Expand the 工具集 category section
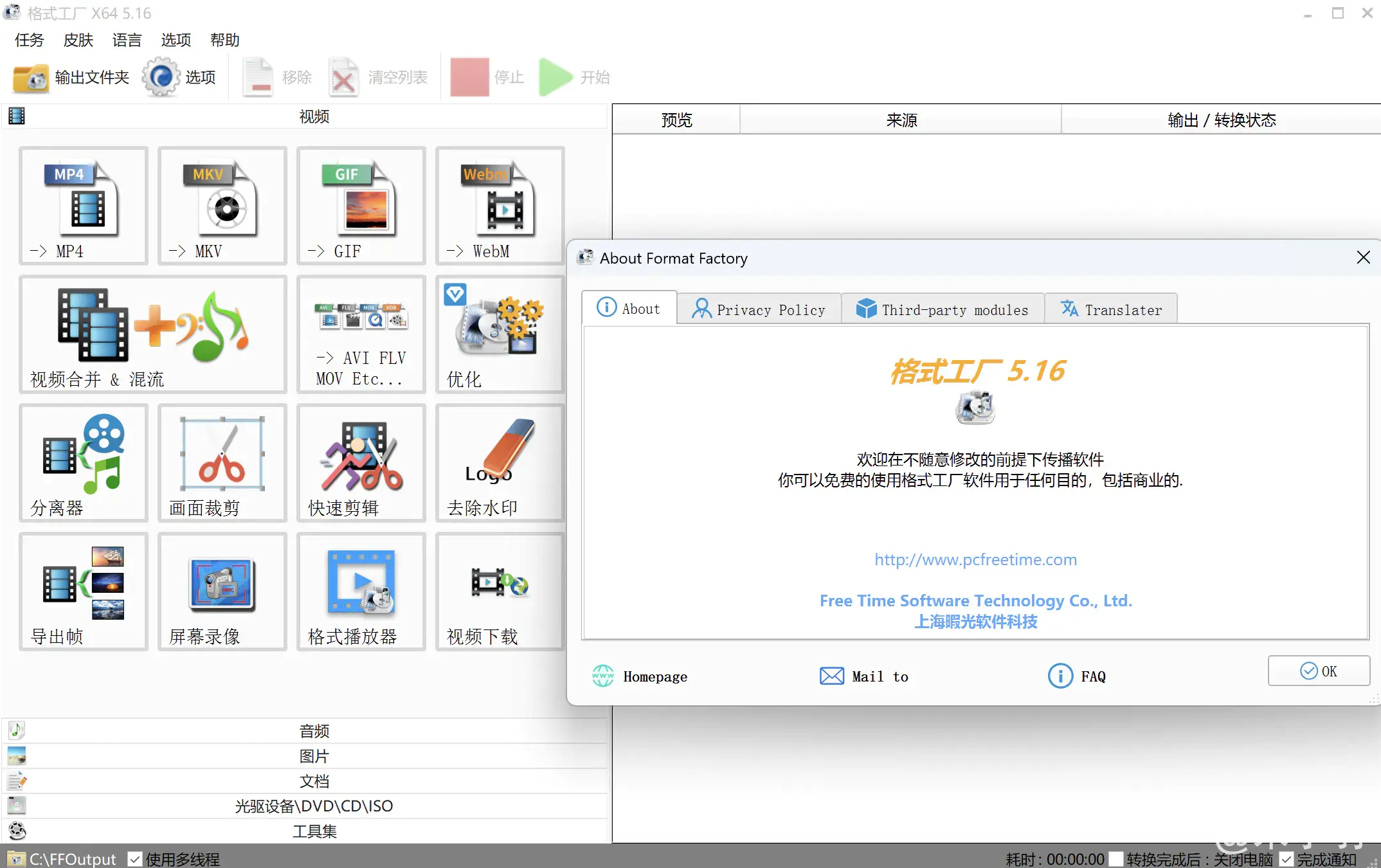Image resolution: width=1381 pixels, height=868 pixels. click(314, 831)
